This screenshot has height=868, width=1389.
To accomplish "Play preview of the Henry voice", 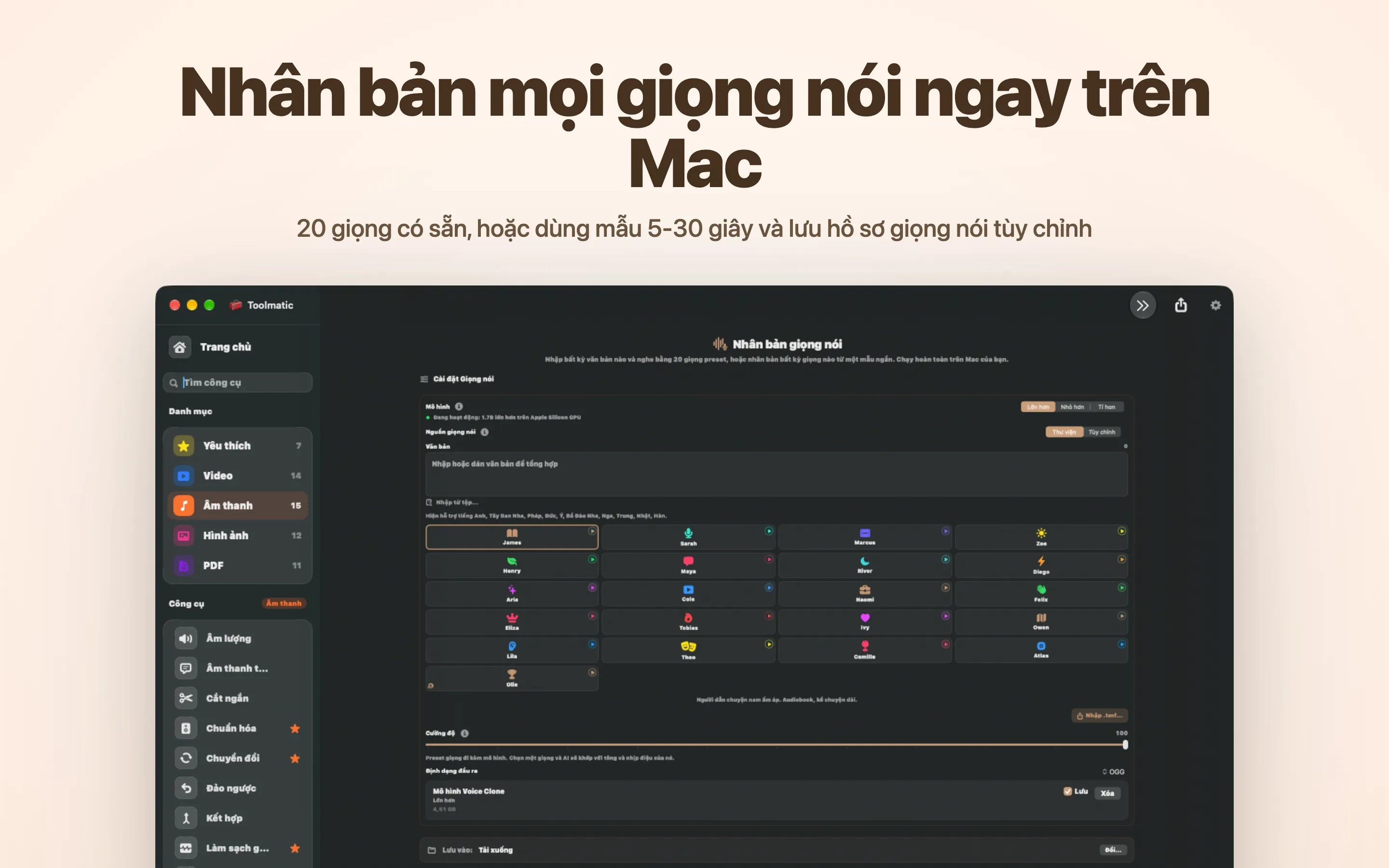I will click(x=592, y=559).
